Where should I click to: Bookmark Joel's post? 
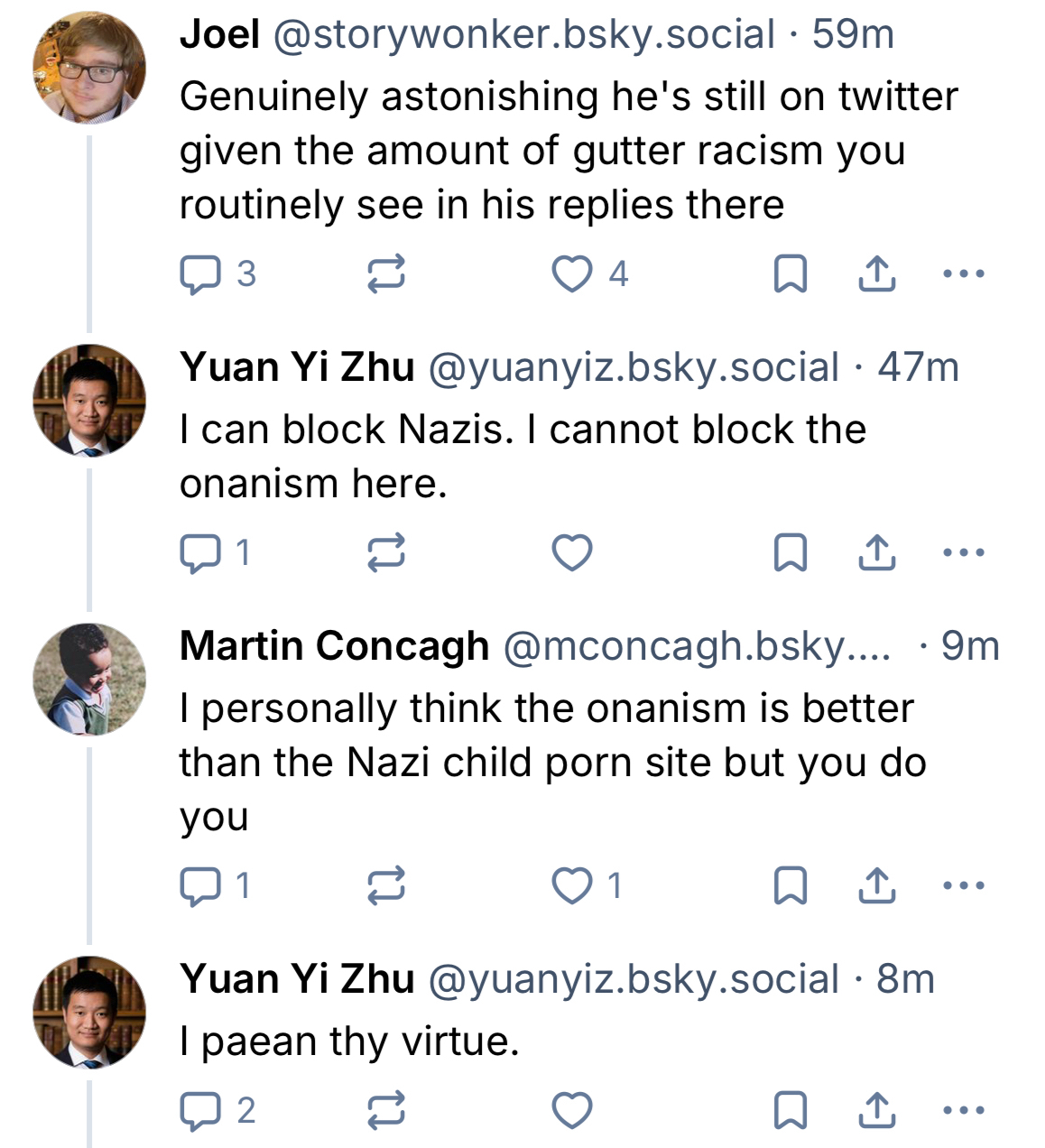(x=791, y=274)
